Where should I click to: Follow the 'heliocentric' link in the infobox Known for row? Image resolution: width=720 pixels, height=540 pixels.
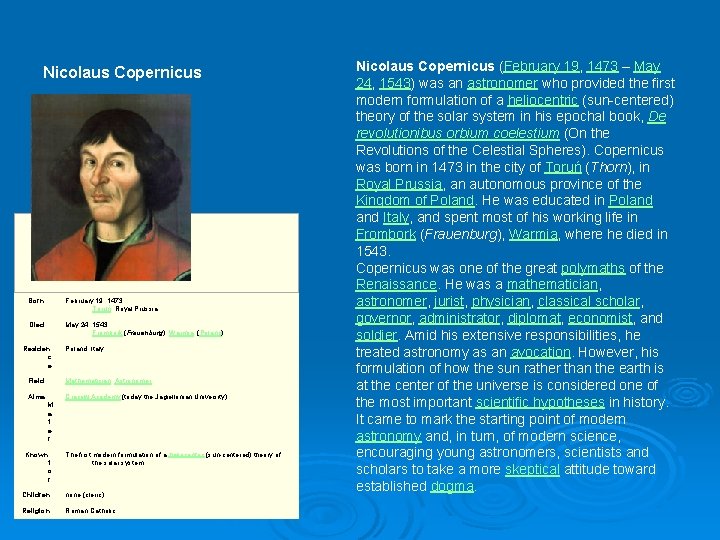(x=186, y=455)
